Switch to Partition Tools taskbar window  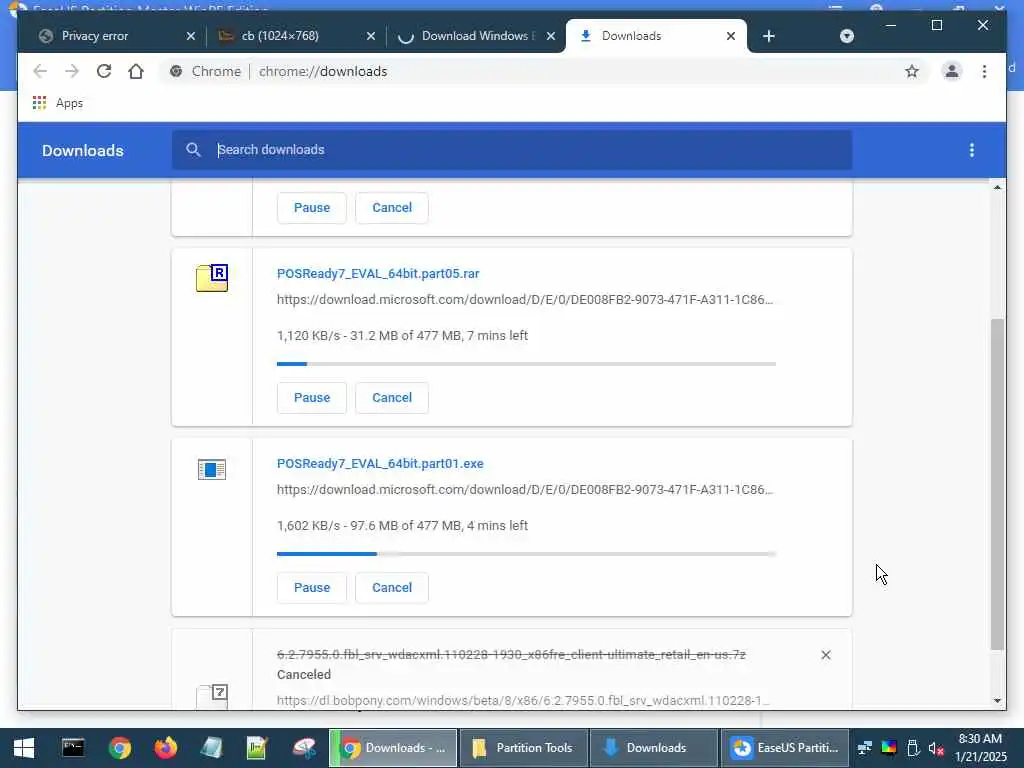tap(524, 748)
